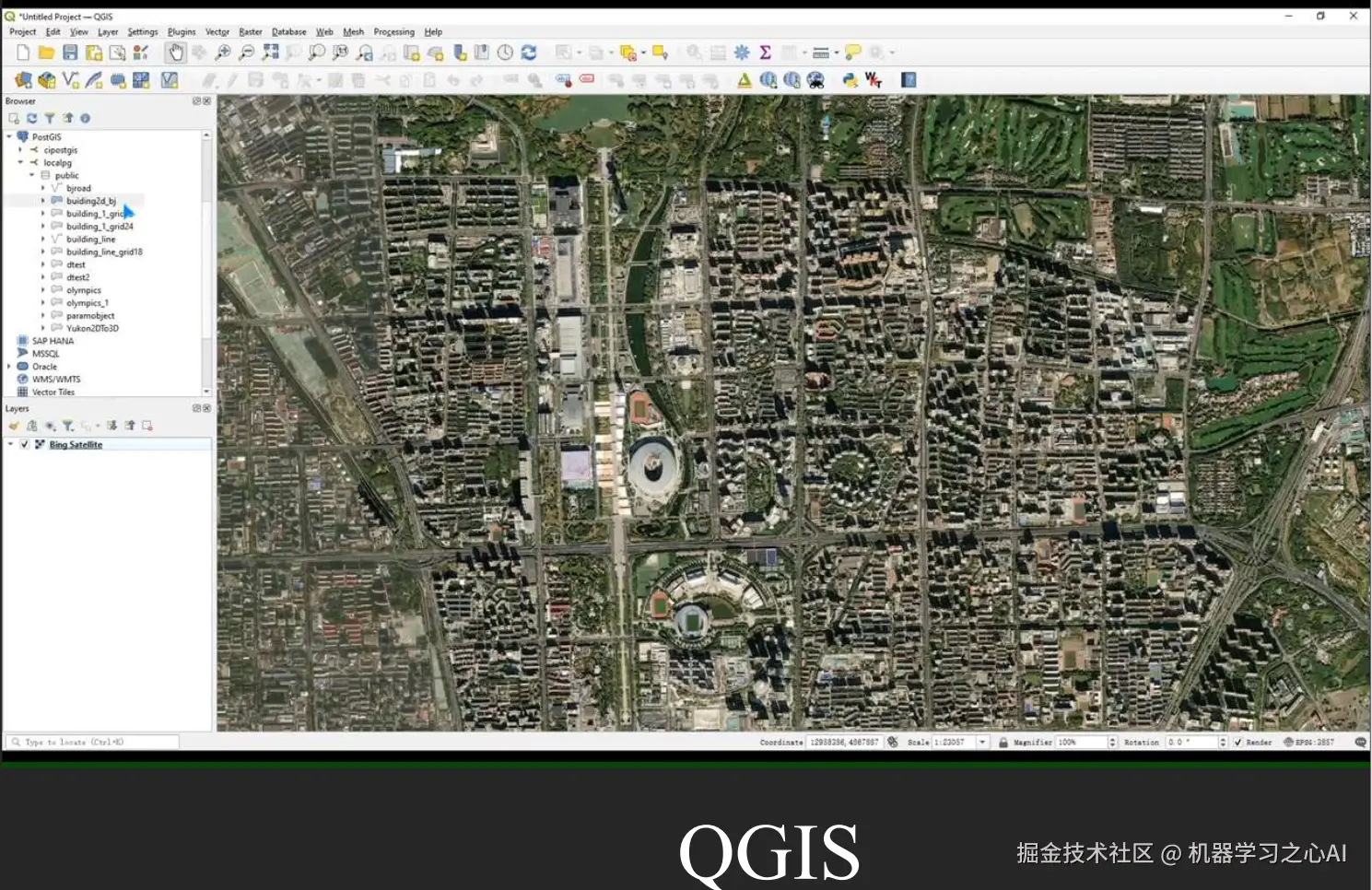Collapse the localpg connection
Image resolution: width=1372 pixels, height=890 pixels.
[x=20, y=162]
